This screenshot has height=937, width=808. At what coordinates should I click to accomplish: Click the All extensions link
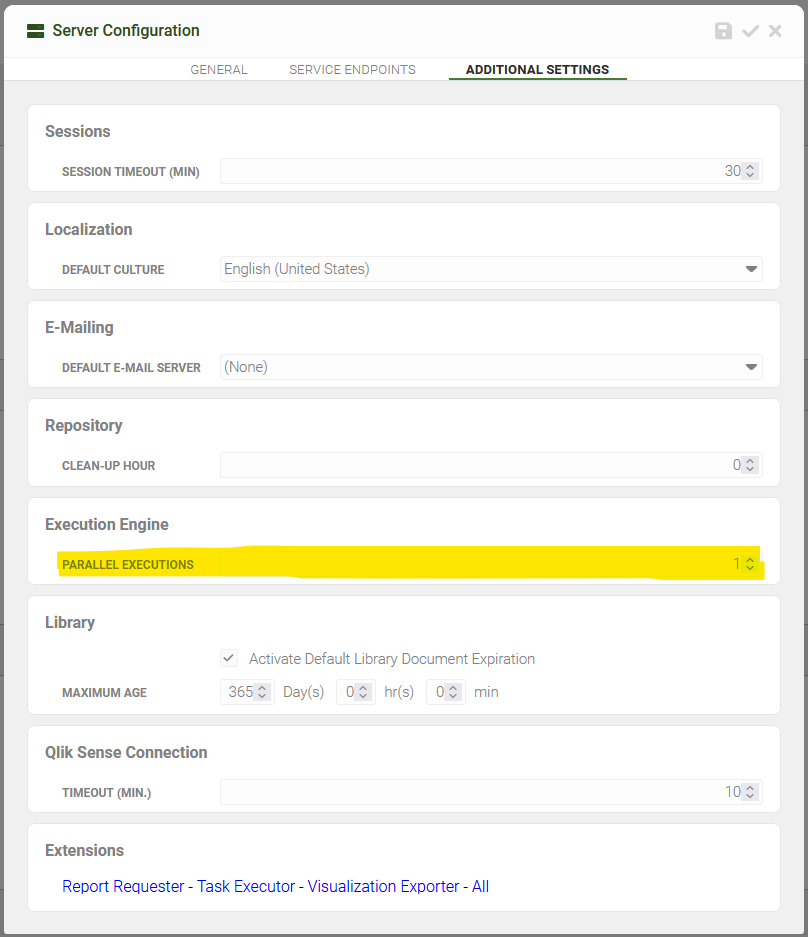point(480,886)
